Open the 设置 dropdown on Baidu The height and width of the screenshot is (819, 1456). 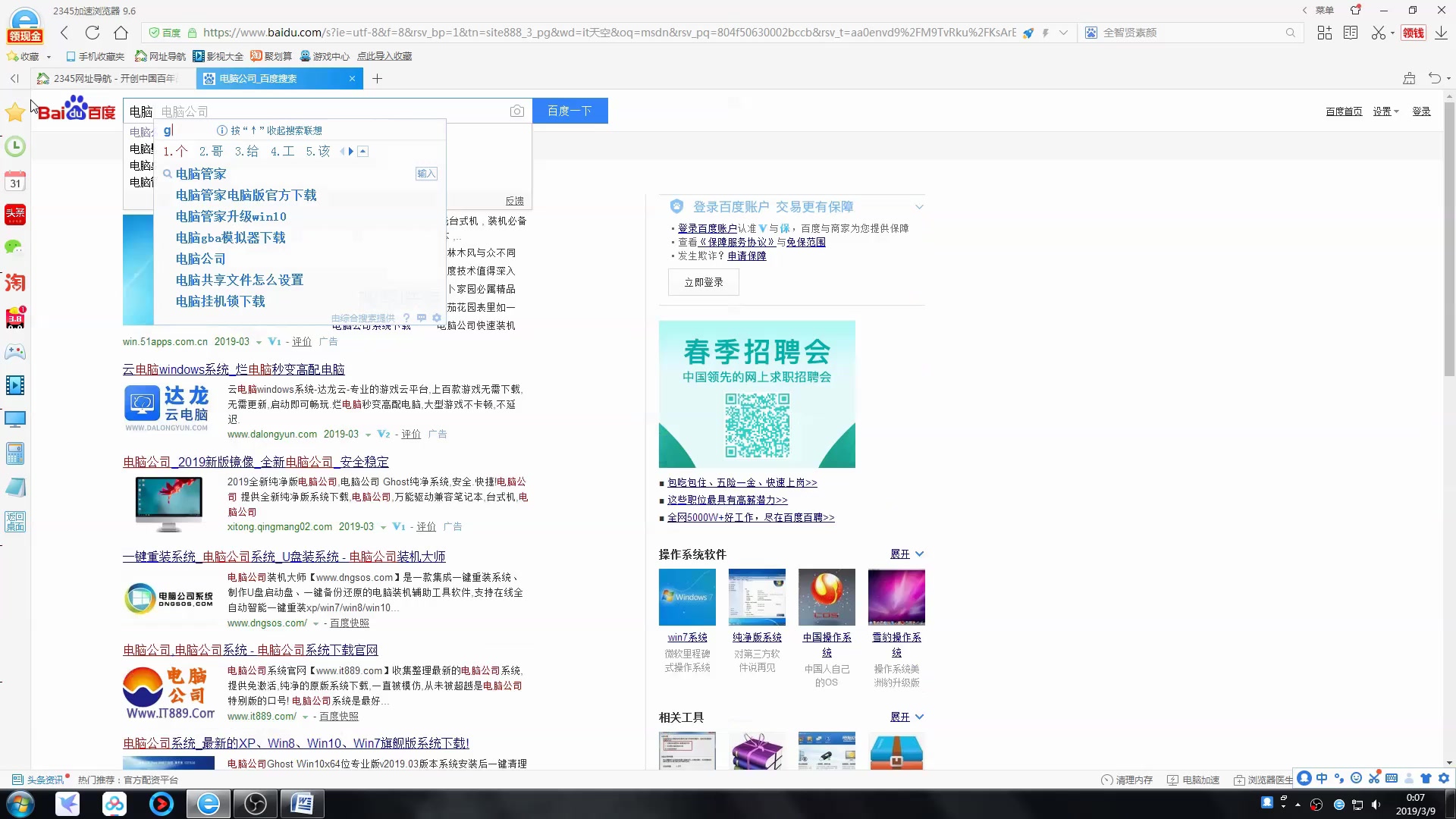[x=1385, y=111]
